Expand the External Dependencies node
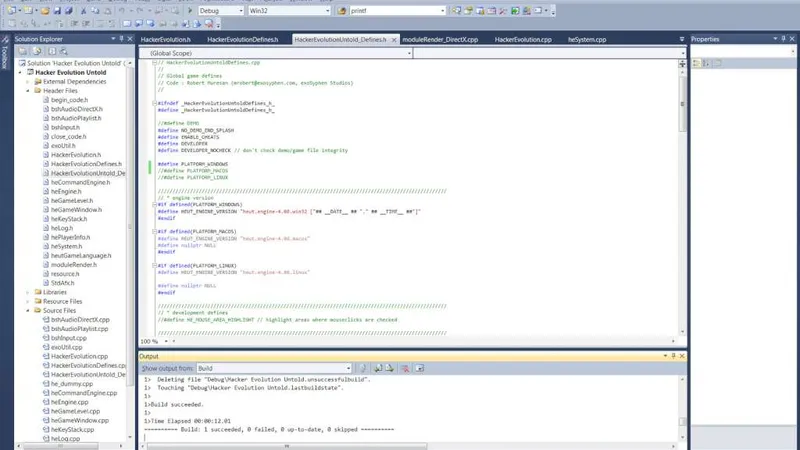Viewport: 800px width, 450px height. click(28, 82)
